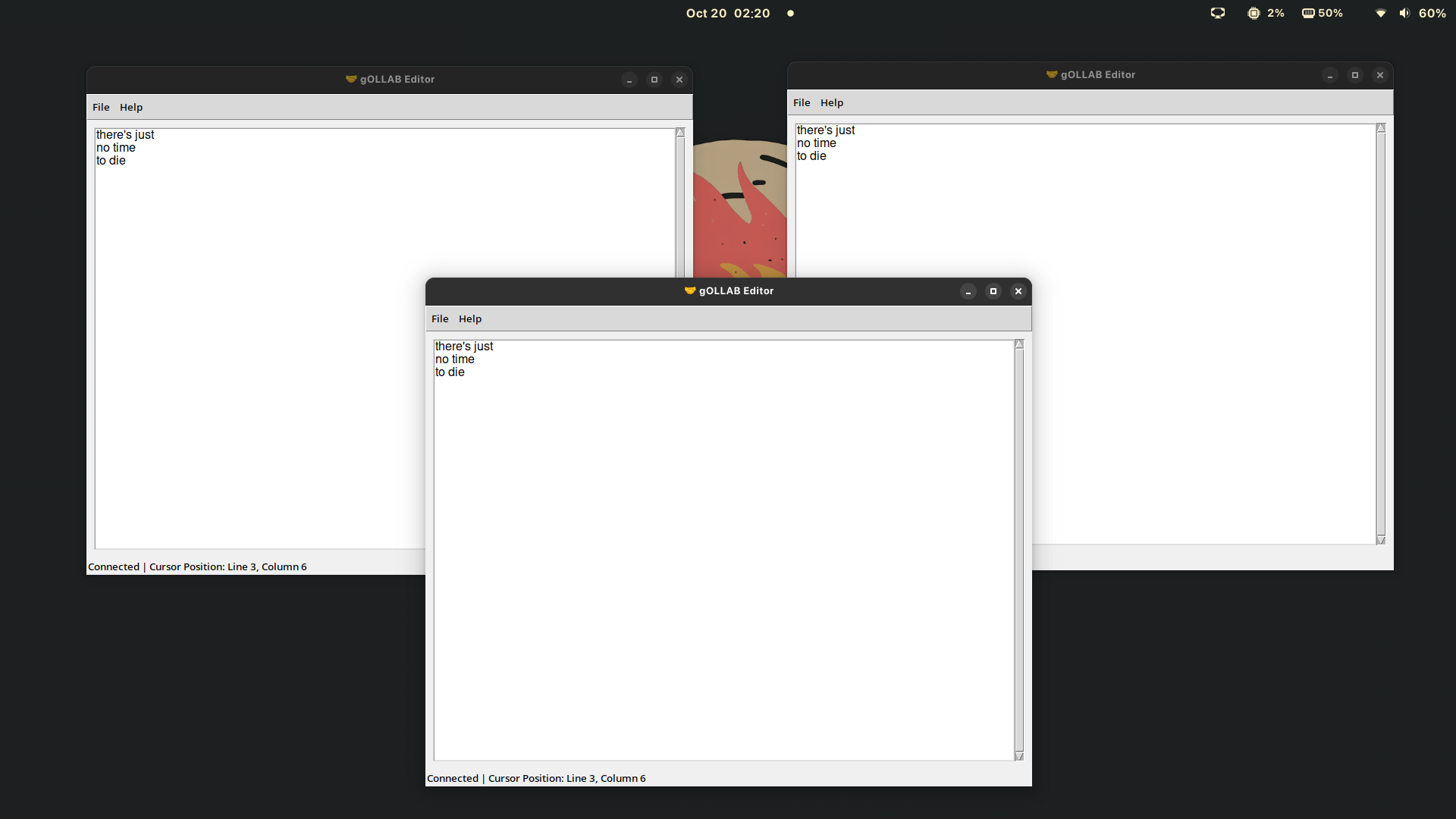Screen dimensions: 1456x819
Task: Close the left gOLLAB Editor window
Action: coord(679,80)
